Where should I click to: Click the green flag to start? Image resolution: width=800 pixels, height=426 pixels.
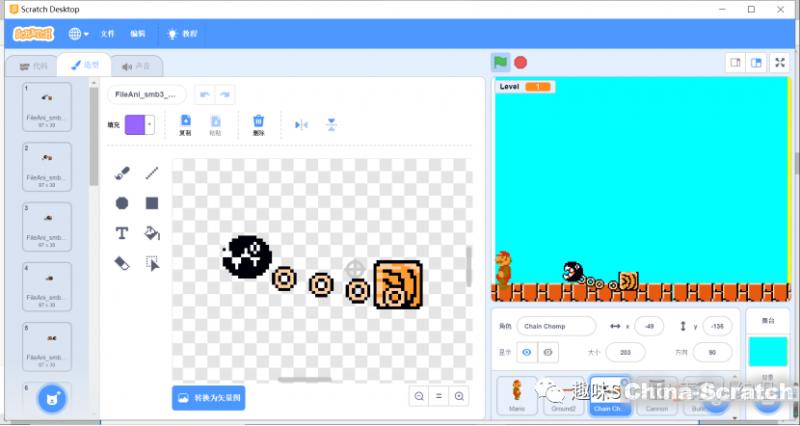pos(499,62)
